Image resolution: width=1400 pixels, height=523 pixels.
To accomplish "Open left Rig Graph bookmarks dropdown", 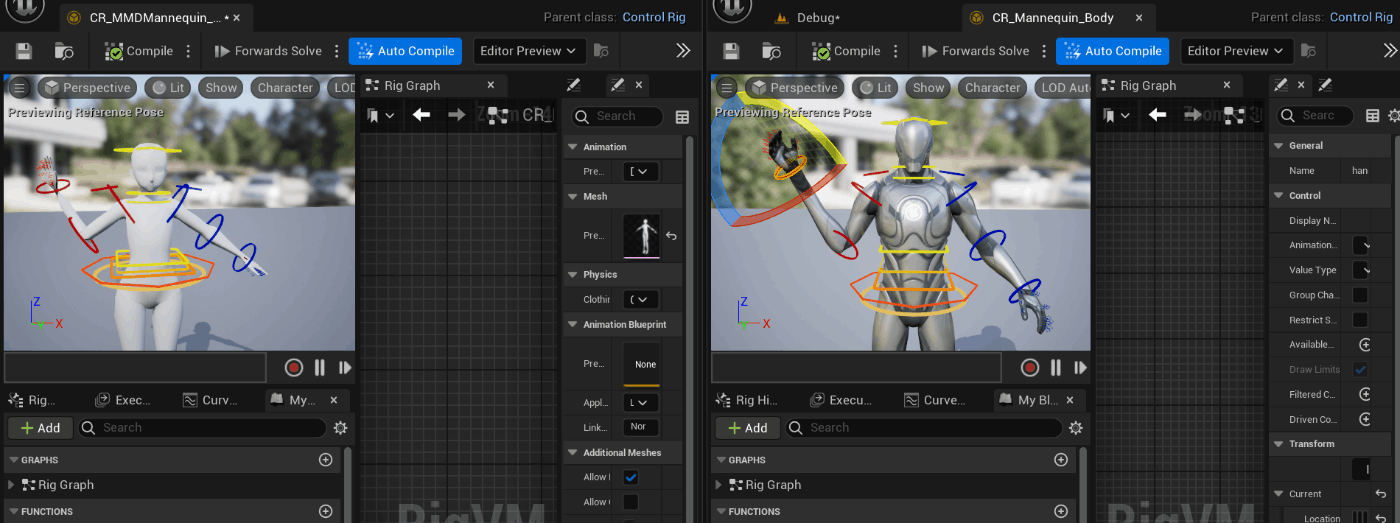I will (380, 116).
